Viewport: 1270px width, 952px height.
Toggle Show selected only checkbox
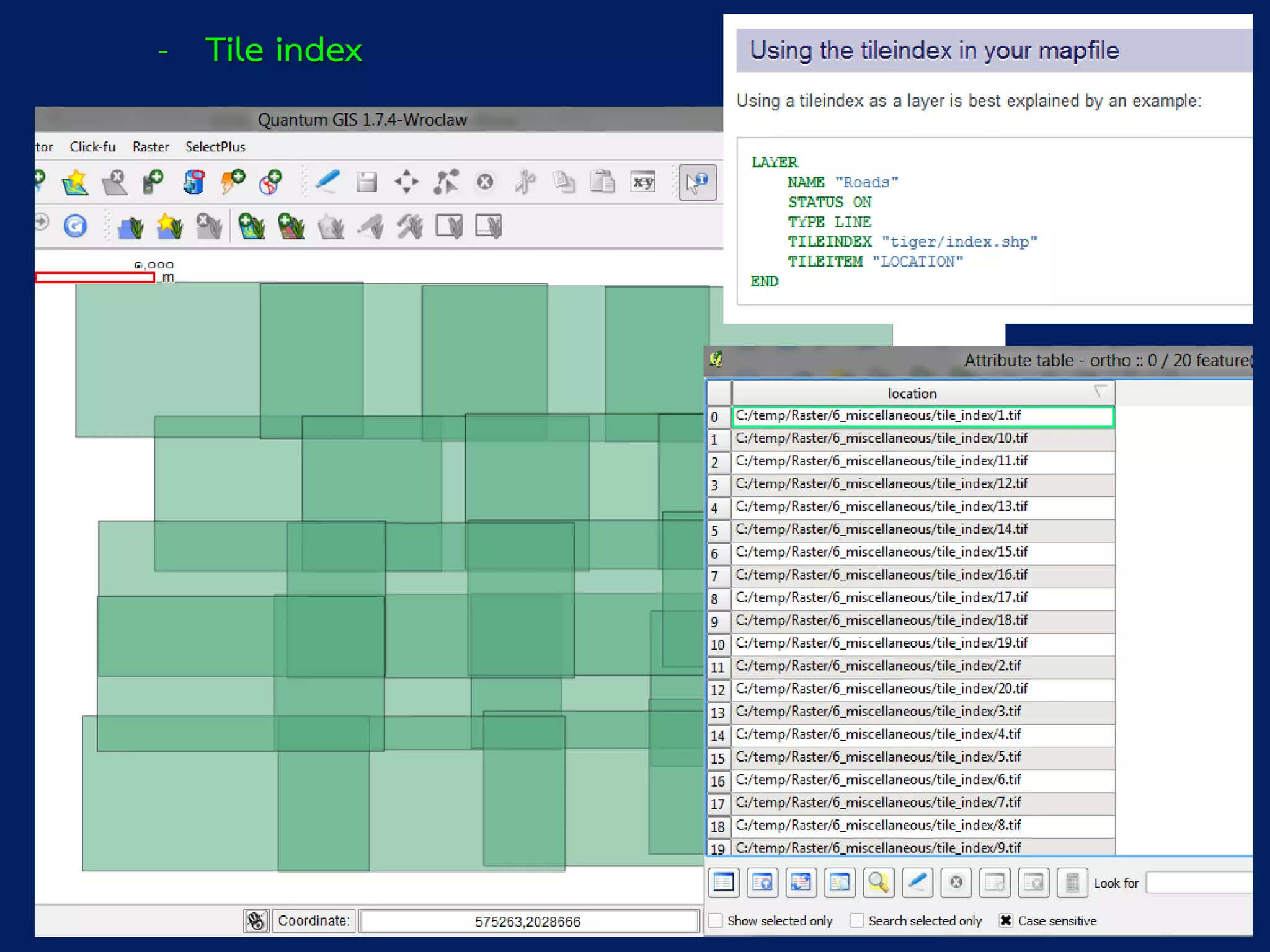pyautogui.click(x=716, y=921)
